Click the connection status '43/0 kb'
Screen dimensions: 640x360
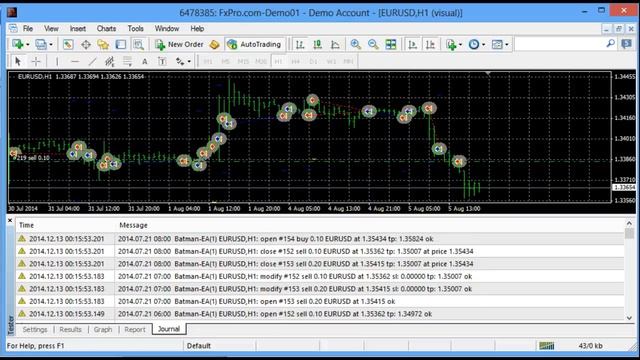click(x=590, y=346)
